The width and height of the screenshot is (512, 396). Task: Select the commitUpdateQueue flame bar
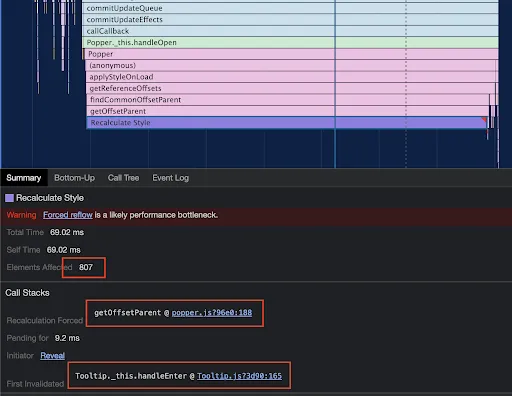coord(290,8)
